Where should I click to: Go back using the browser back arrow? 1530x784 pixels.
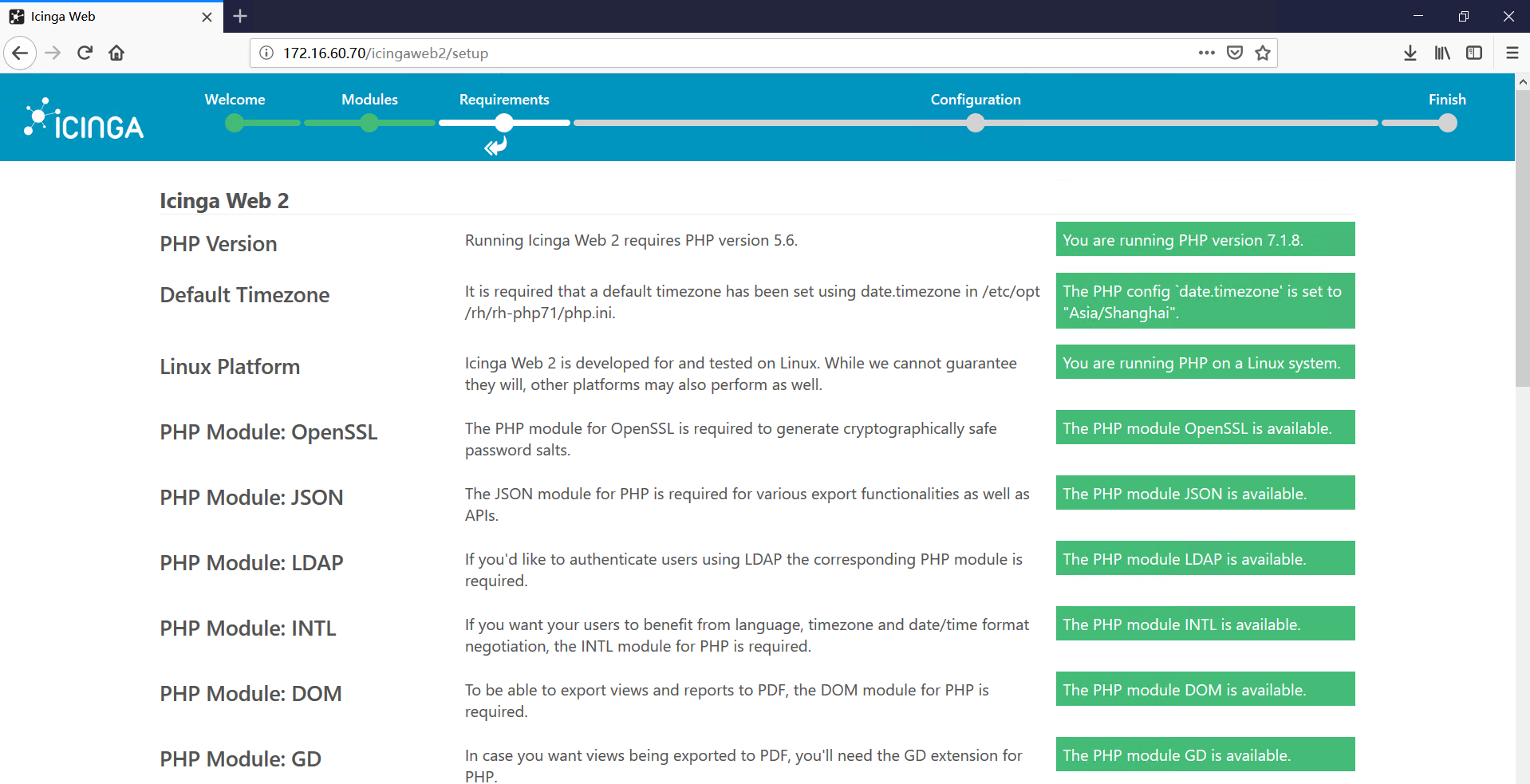pyautogui.click(x=20, y=53)
